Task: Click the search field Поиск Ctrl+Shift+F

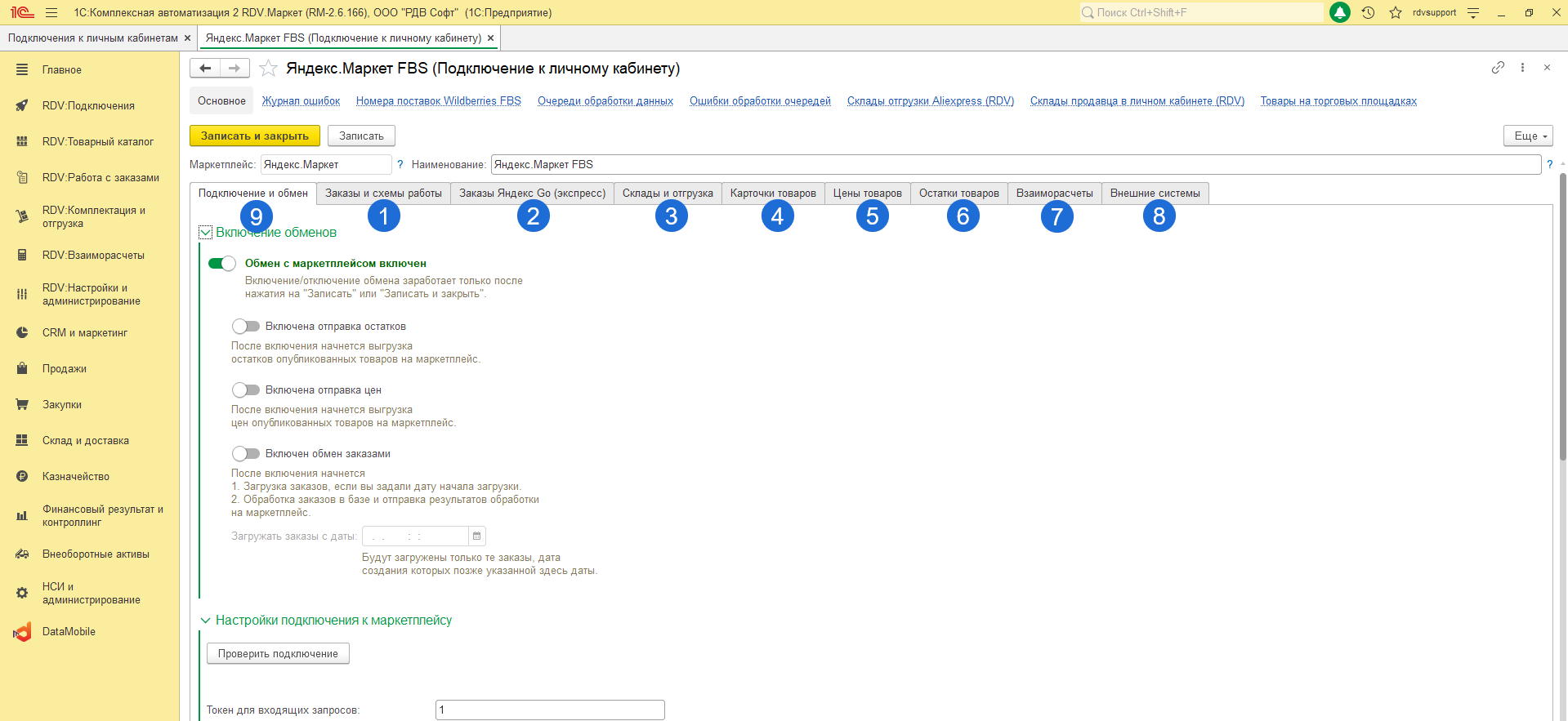Action: (x=1201, y=12)
